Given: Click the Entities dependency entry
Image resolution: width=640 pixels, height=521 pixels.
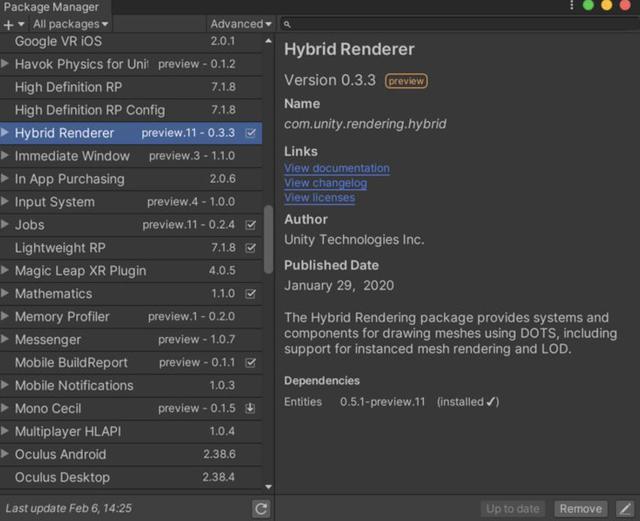Looking at the screenshot, I should pos(391,402).
